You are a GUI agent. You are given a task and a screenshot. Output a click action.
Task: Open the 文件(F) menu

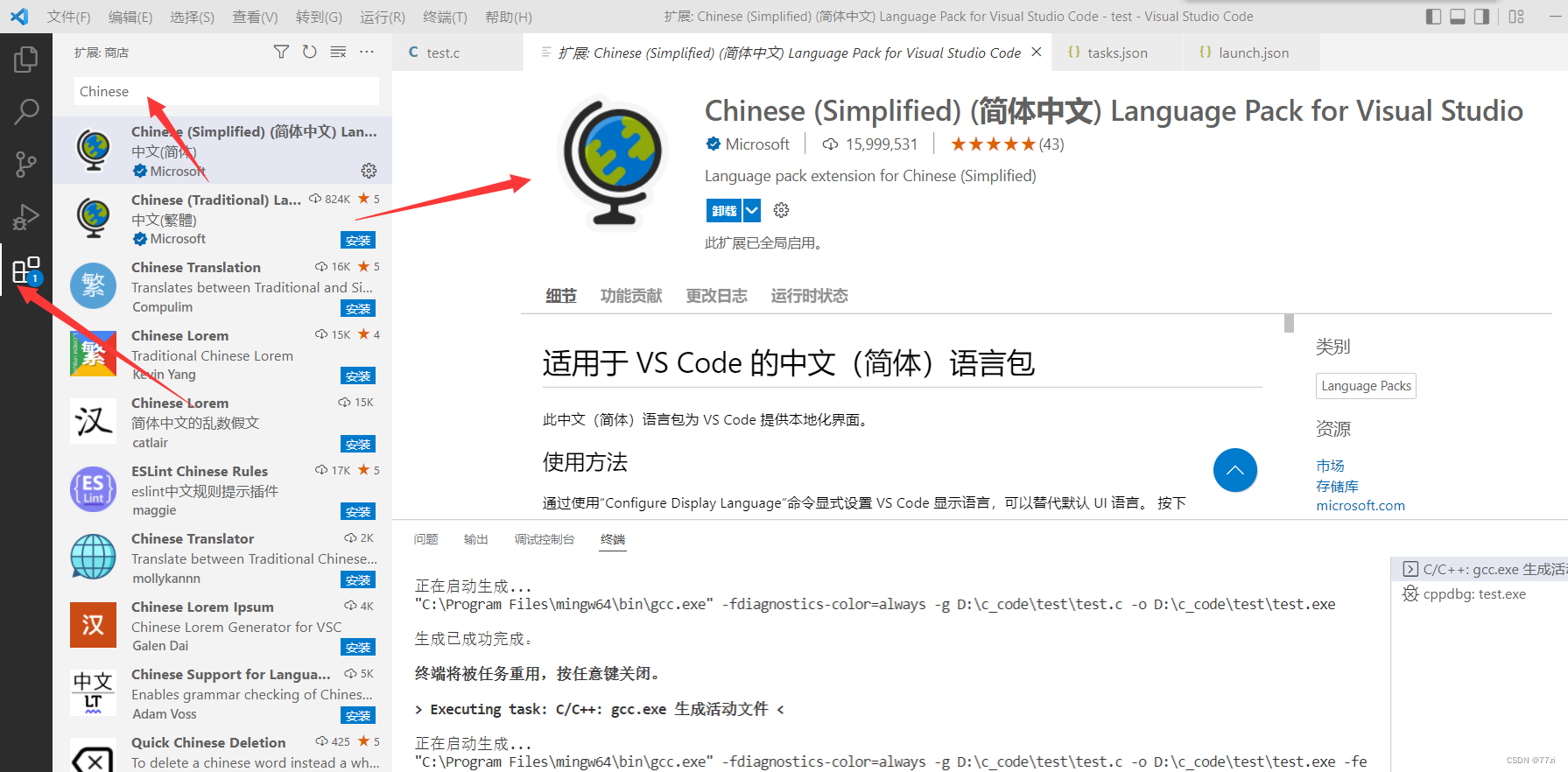pyautogui.click(x=68, y=17)
